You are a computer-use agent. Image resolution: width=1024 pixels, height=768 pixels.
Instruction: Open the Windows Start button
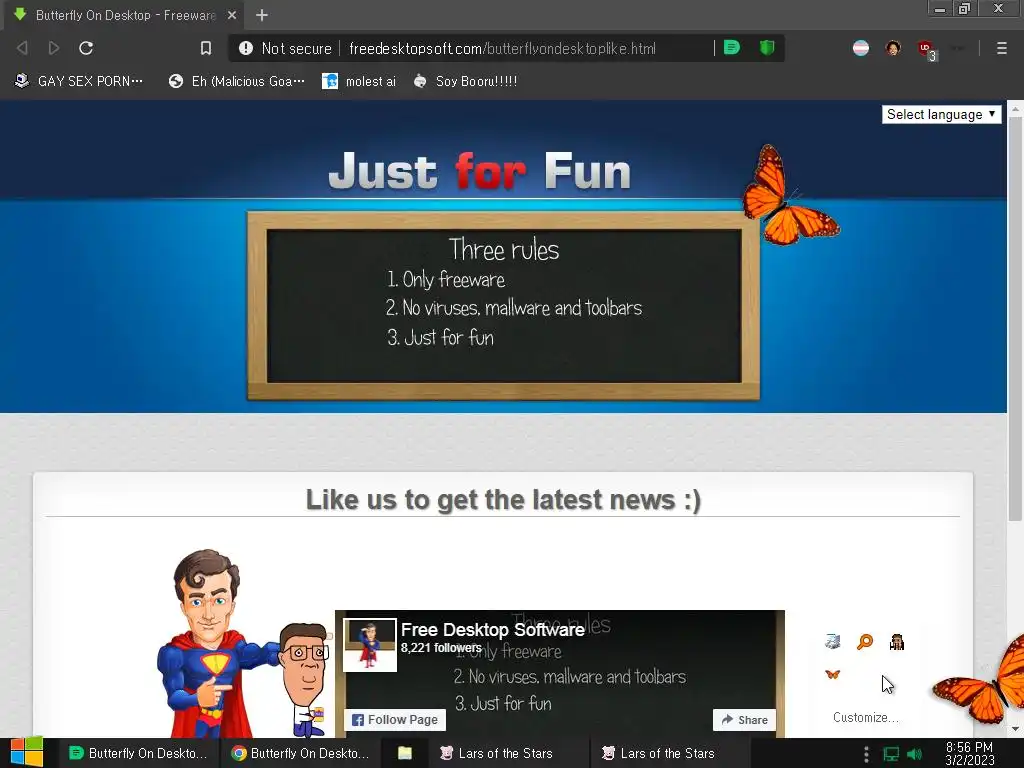(x=27, y=753)
